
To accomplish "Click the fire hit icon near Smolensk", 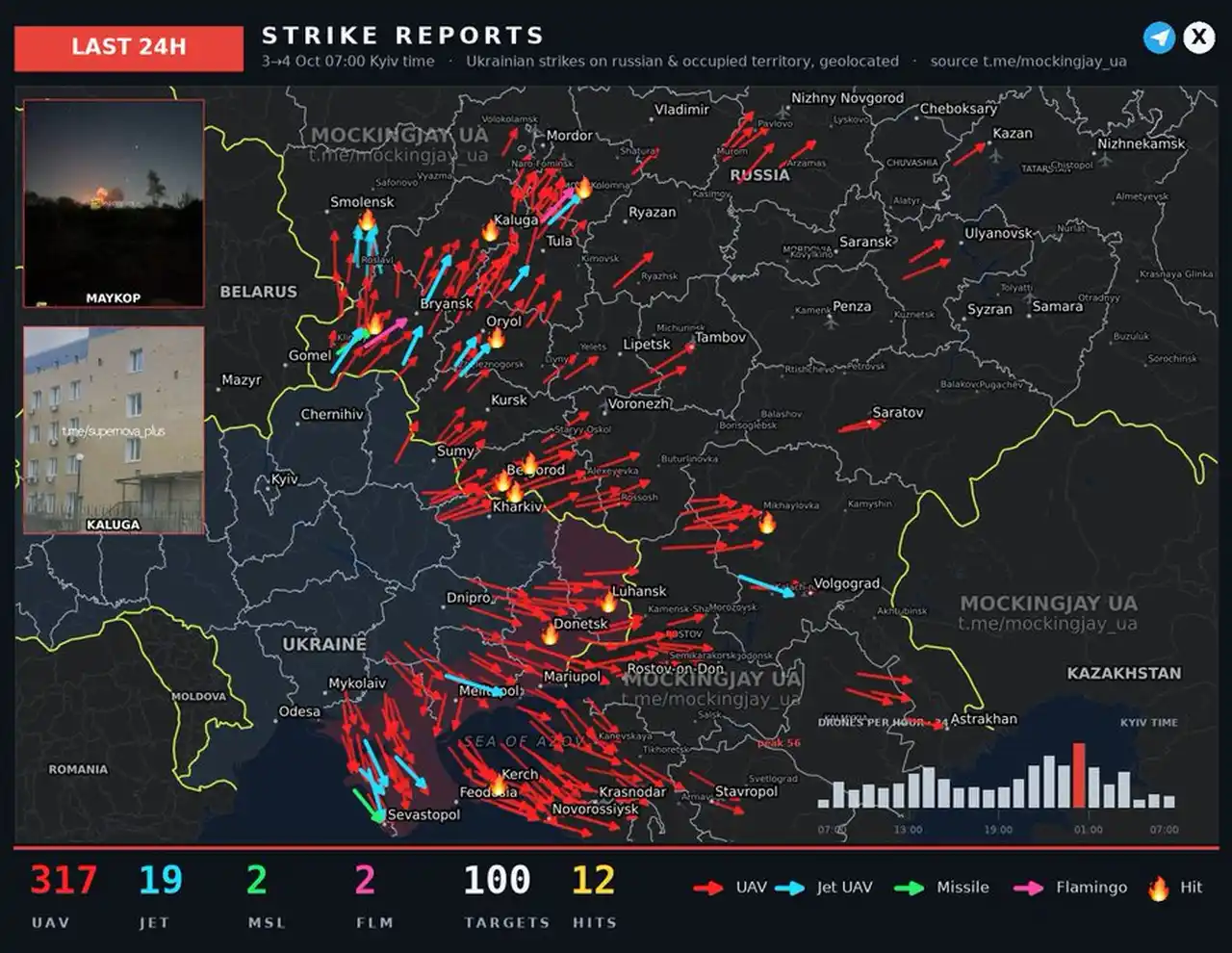I will (x=367, y=220).
